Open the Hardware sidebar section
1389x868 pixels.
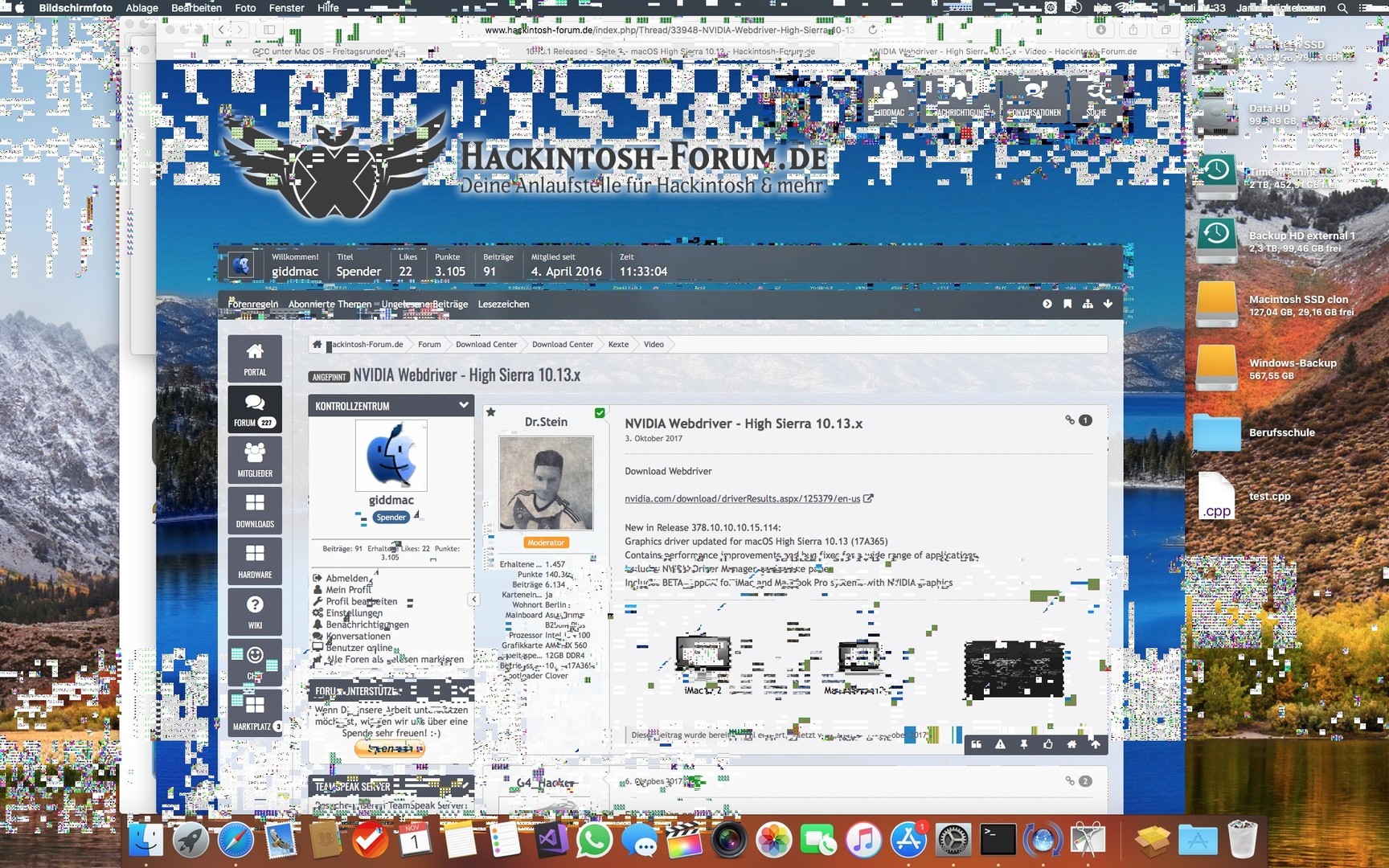point(255,561)
